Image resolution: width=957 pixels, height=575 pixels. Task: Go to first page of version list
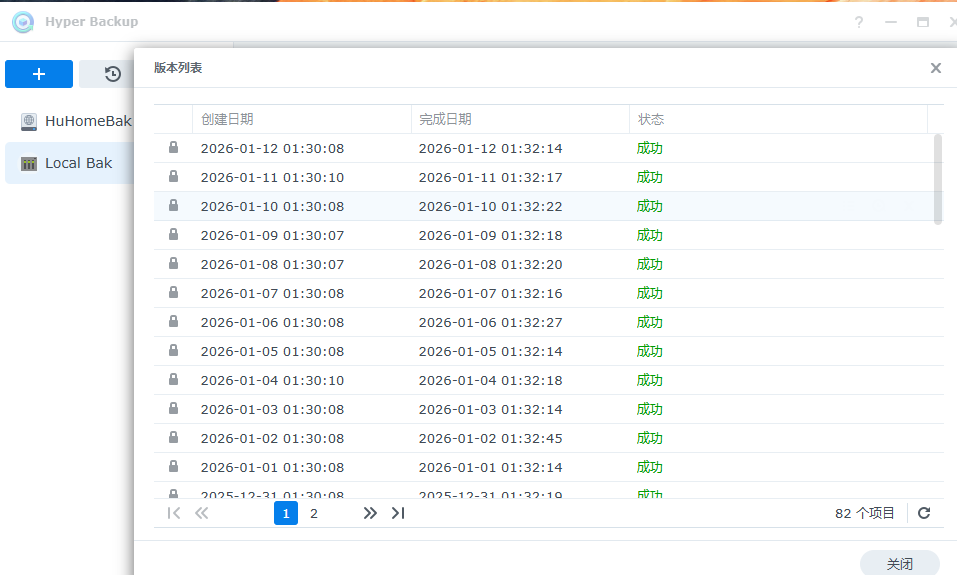tap(174, 513)
